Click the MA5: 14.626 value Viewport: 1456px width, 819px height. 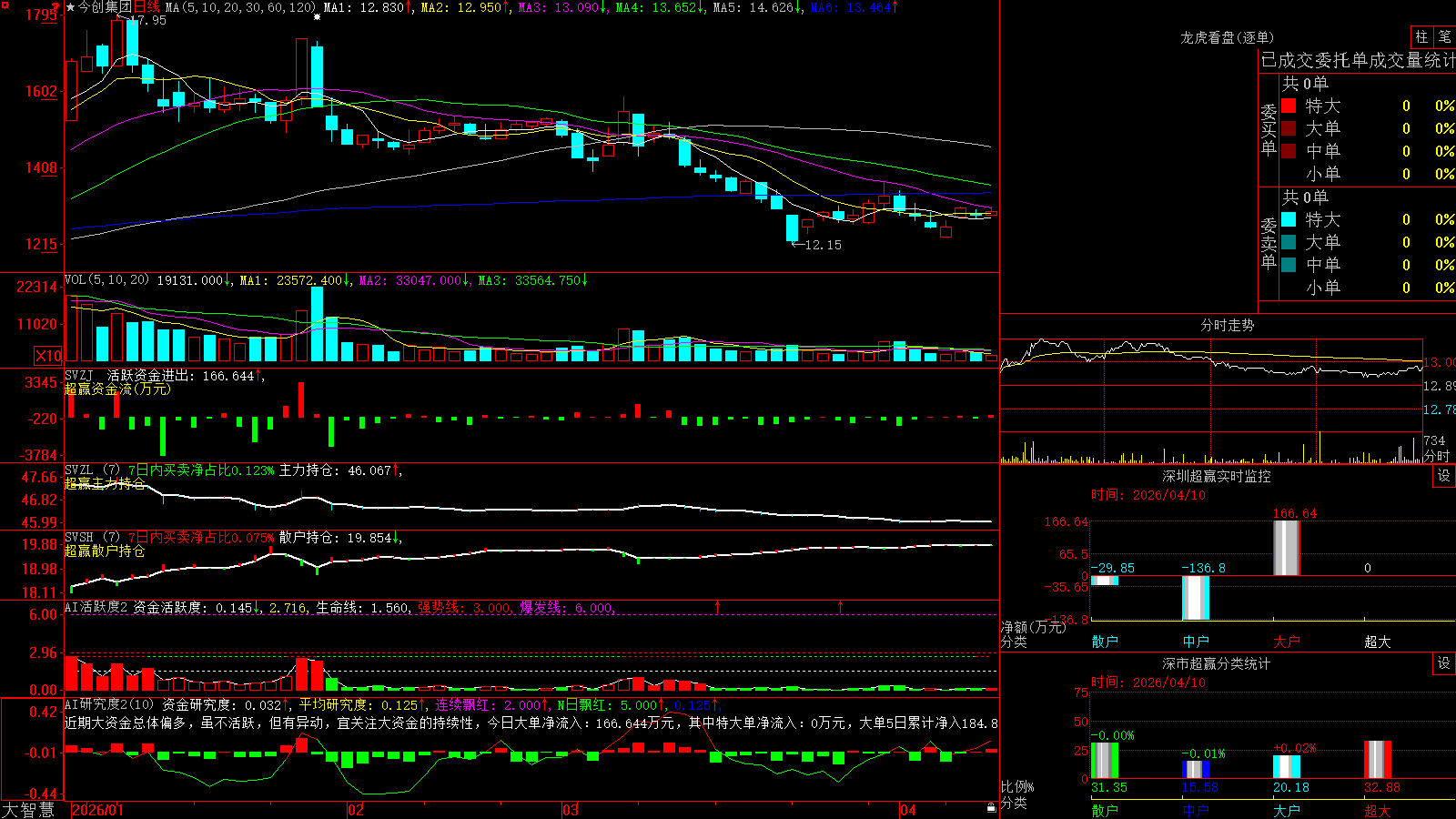click(x=753, y=7)
